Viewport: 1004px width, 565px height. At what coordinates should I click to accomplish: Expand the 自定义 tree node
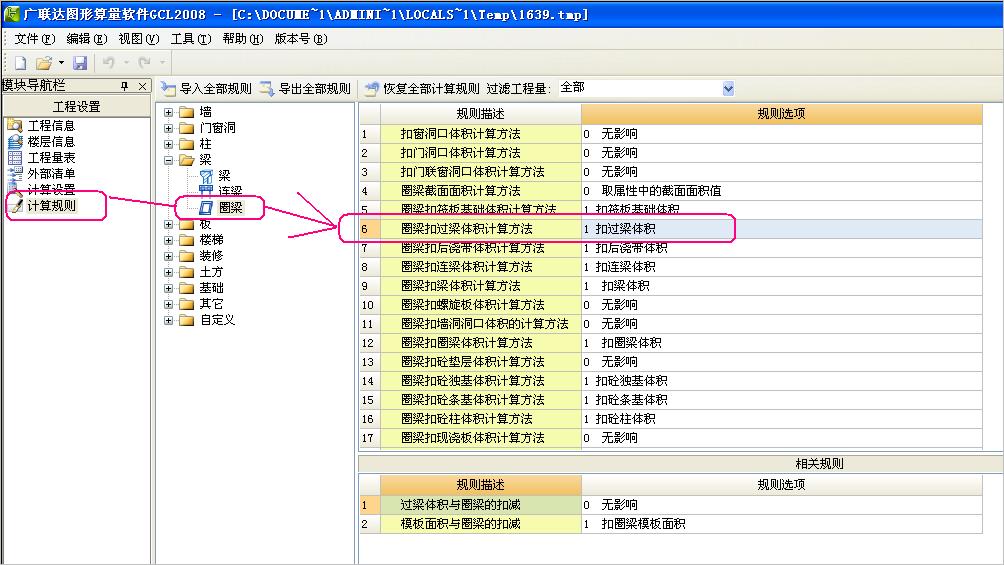[168, 320]
